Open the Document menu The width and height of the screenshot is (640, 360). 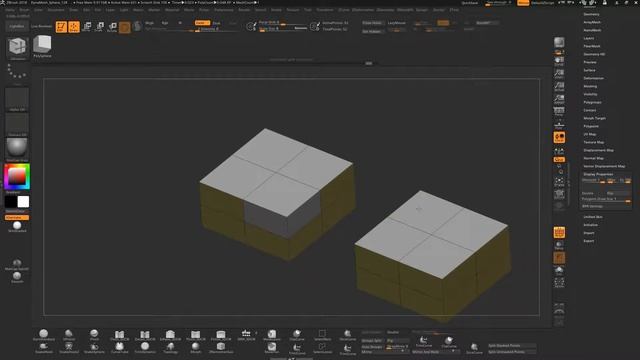coord(56,9)
